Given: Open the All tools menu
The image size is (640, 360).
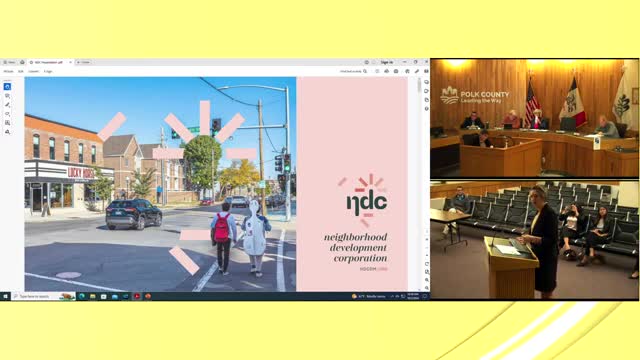Looking at the screenshot, I should click(x=8, y=71).
